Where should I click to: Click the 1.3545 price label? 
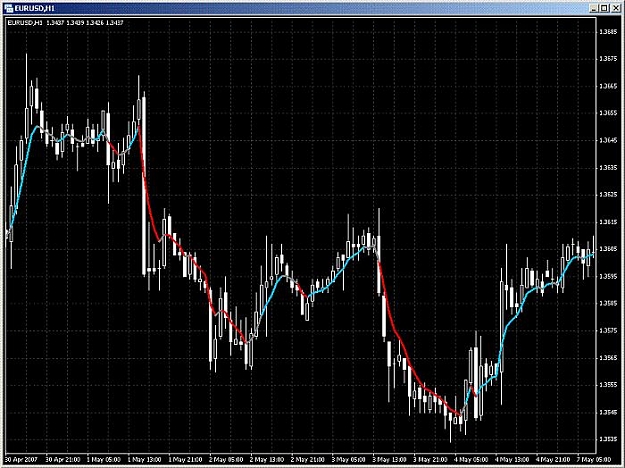(x=608, y=412)
